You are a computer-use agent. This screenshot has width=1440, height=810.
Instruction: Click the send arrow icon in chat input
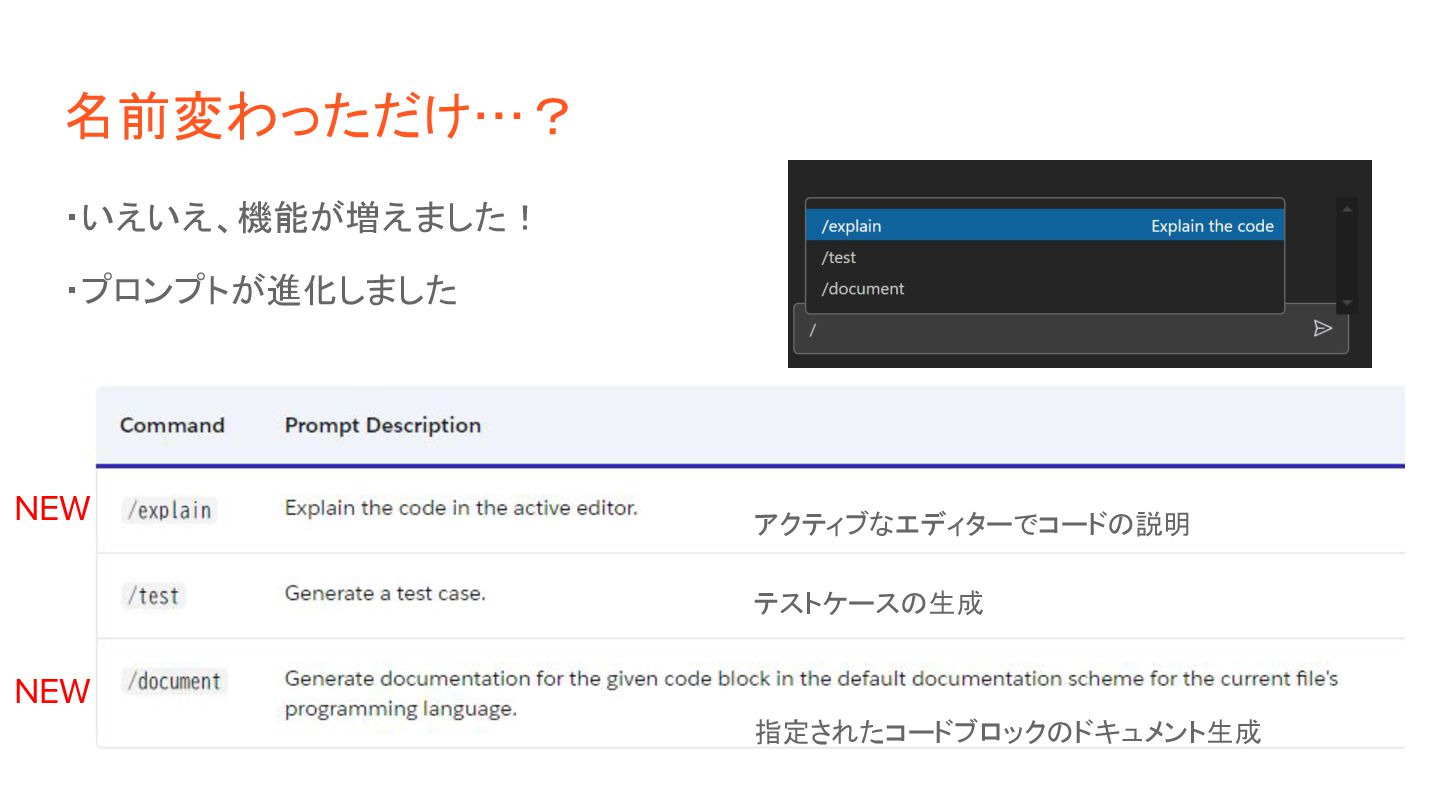coord(1322,329)
